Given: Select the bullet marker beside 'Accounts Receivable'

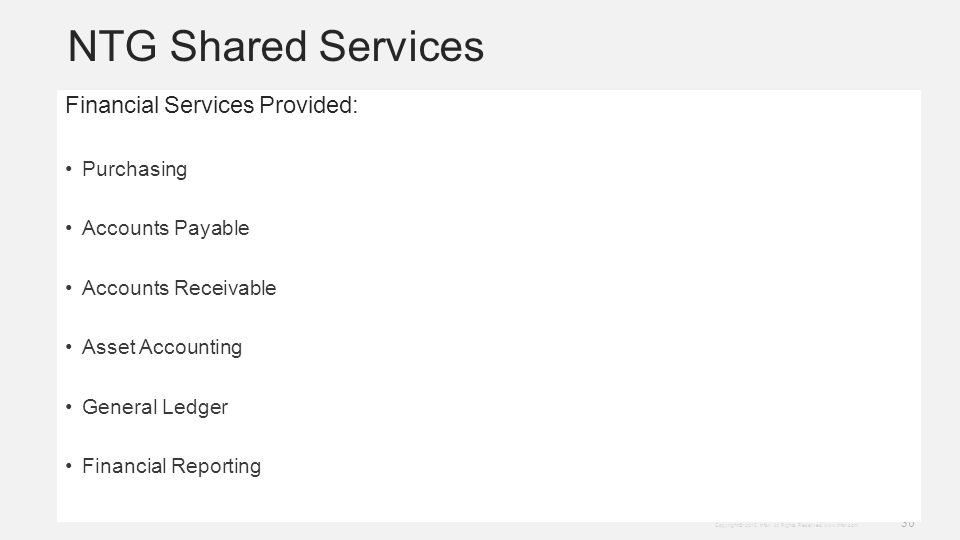Looking at the screenshot, I should 69,287.
